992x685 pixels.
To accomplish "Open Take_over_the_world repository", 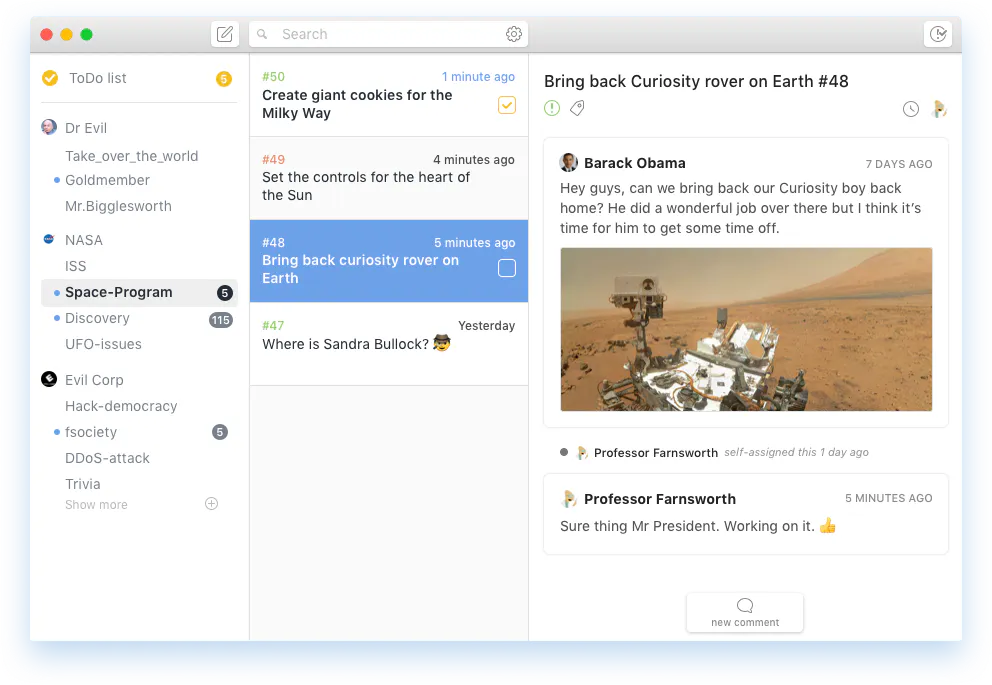I will [132, 156].
